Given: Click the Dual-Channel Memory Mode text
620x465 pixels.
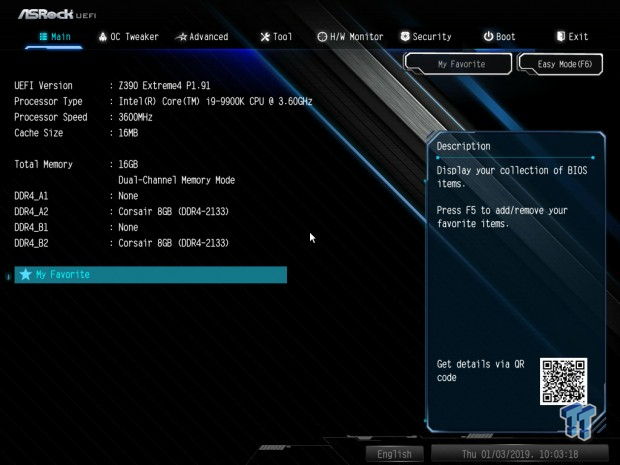Looking at the screenshot, I should click(176, 180).
